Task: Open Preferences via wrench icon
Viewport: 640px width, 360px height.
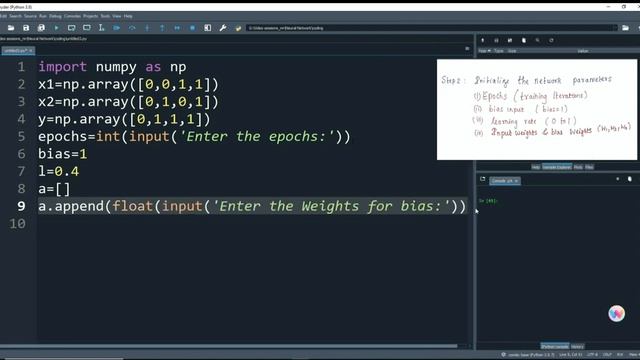Action: (x=223, y=28)
